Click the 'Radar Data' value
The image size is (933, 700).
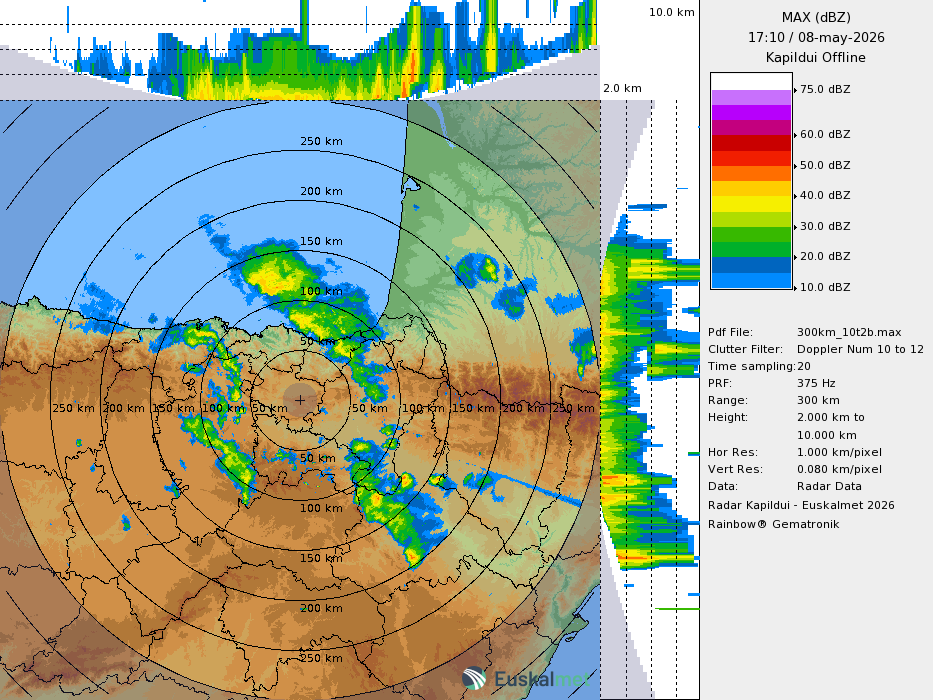coord(829,486)
